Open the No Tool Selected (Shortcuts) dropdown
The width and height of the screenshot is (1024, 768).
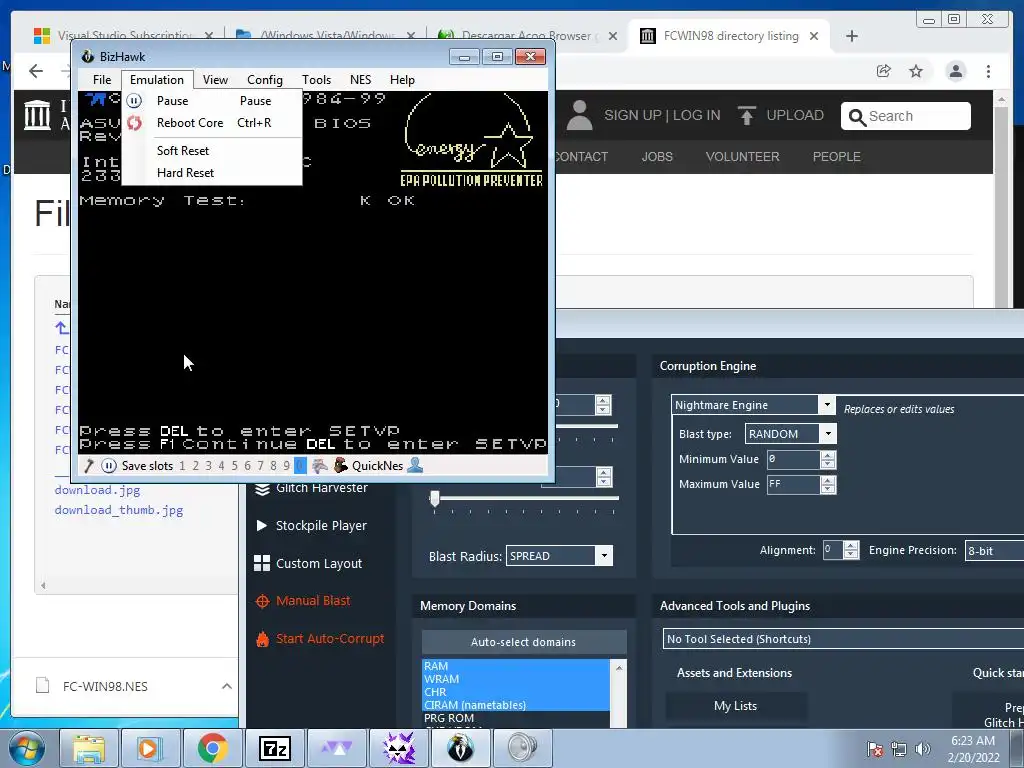click(x=843, y=639)
